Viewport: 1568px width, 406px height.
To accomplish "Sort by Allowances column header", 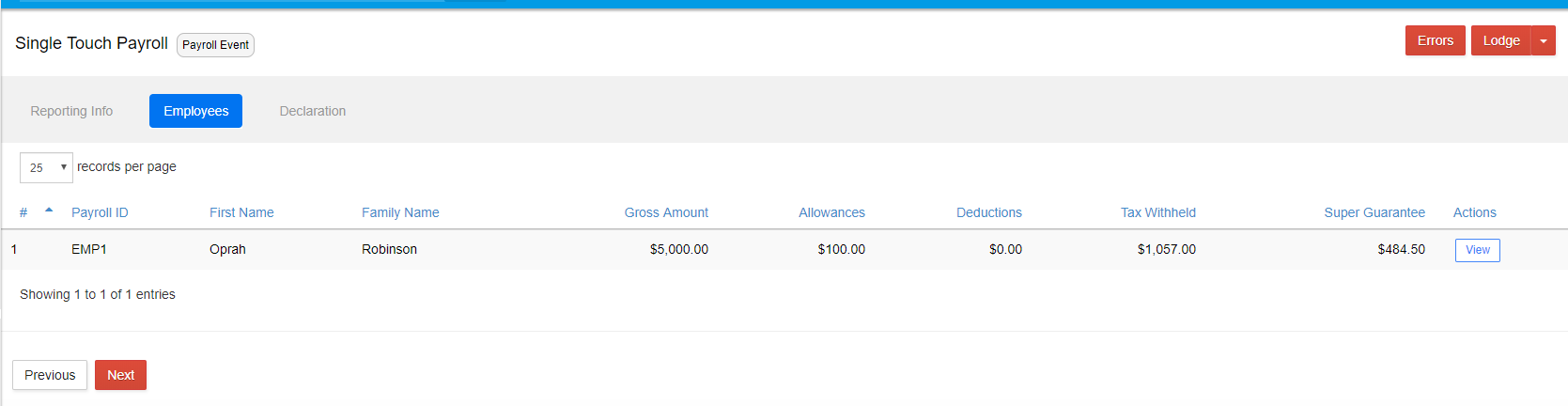I will (x=831, y=212).
